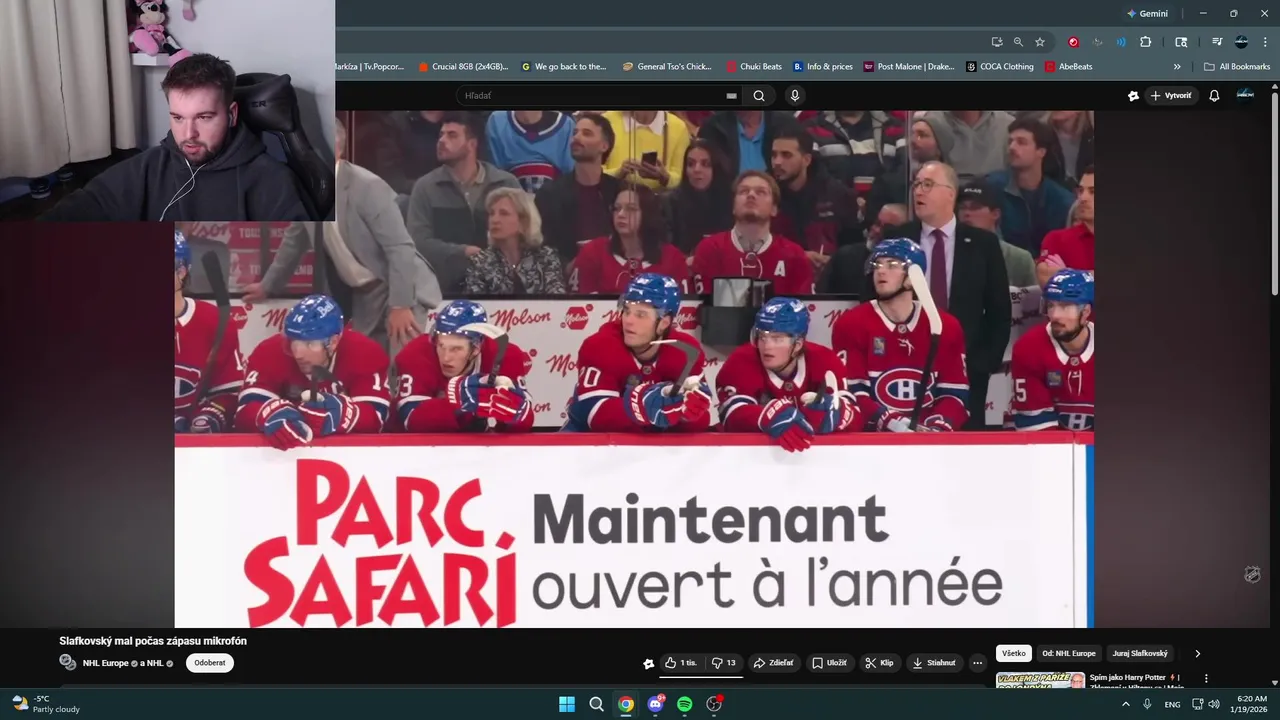
Task: Open the Info & prices bookmark
Action: click(823, 67)
